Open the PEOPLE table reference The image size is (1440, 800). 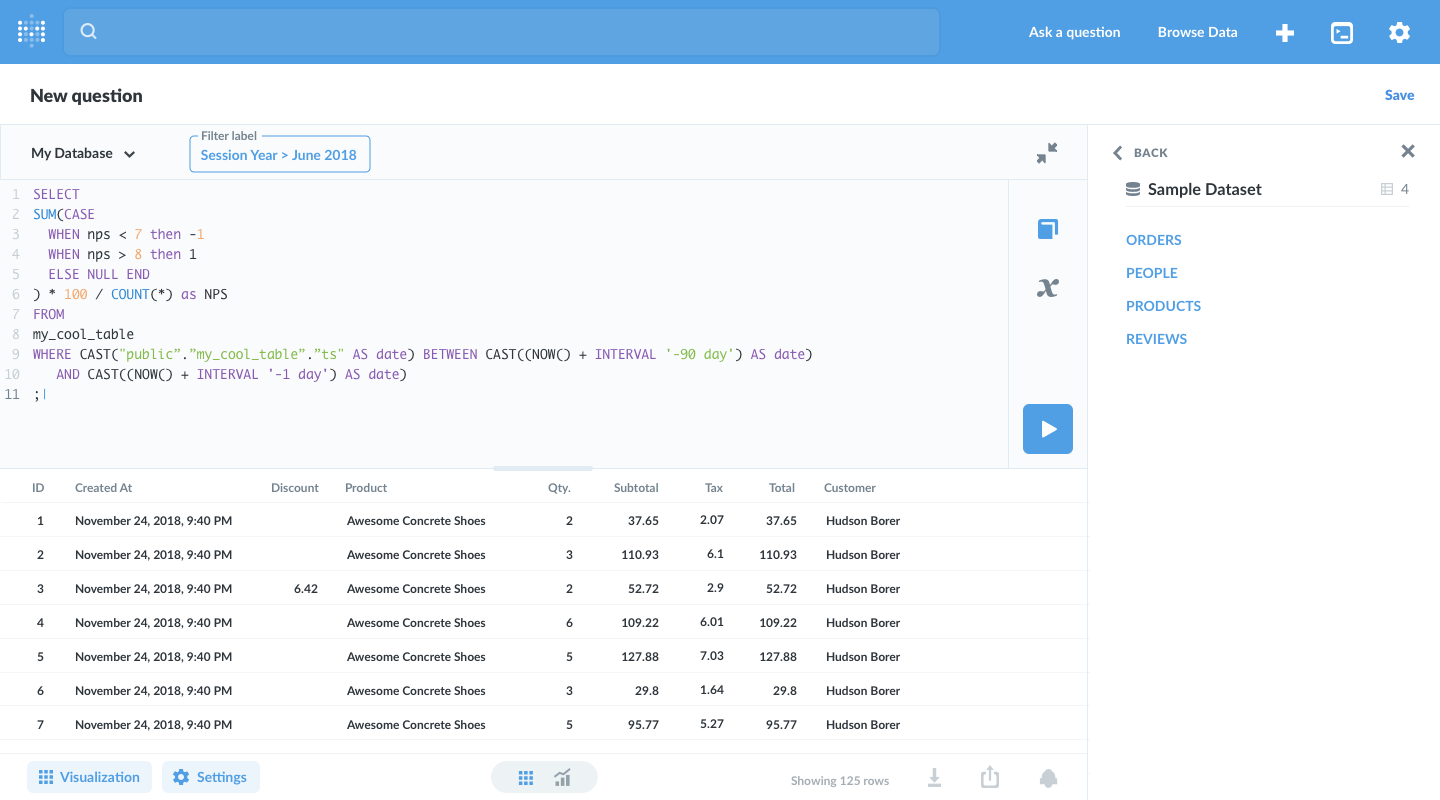tap(1152, 273)
